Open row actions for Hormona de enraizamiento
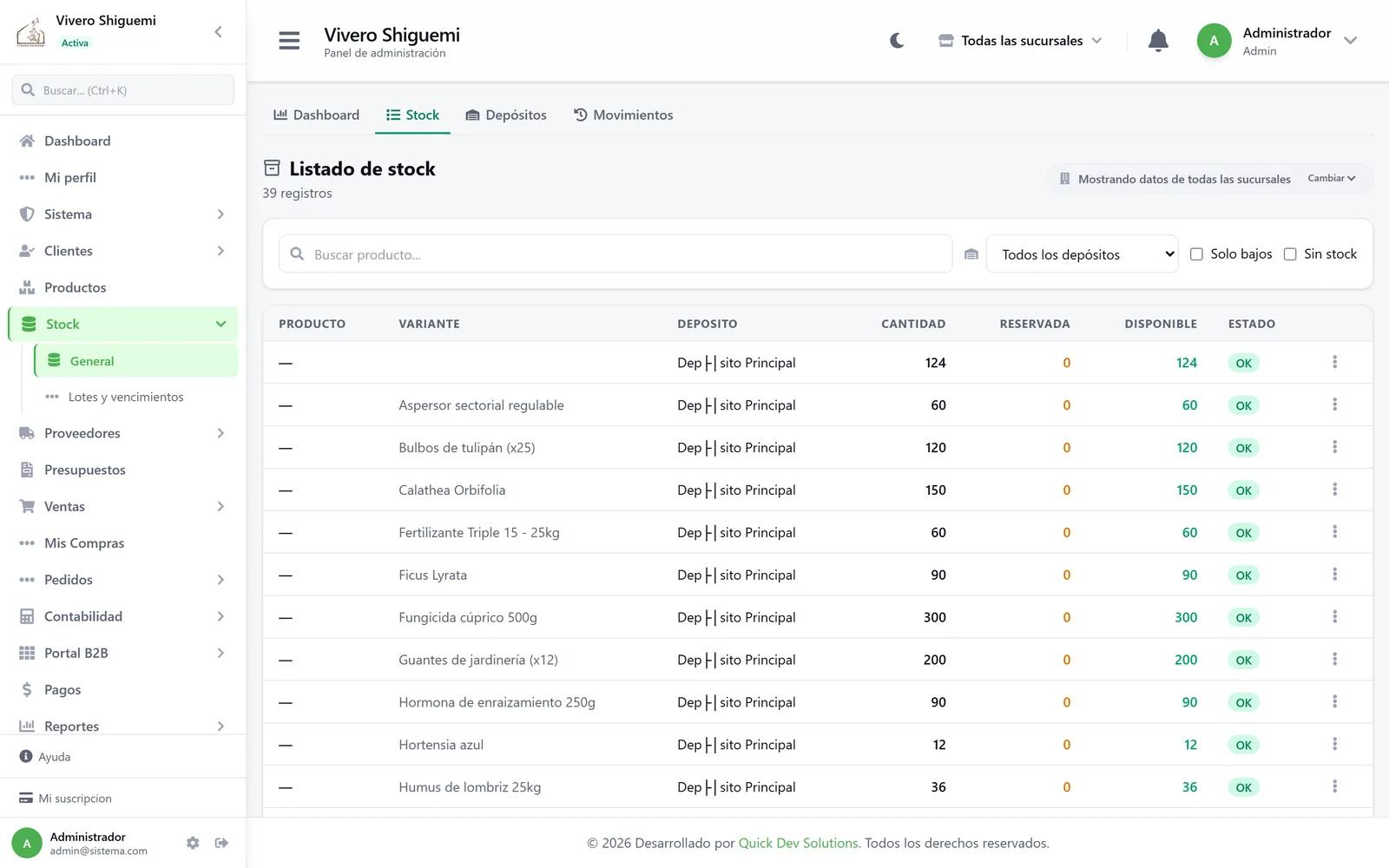Screen dimensions: 1389x868 1334,701
